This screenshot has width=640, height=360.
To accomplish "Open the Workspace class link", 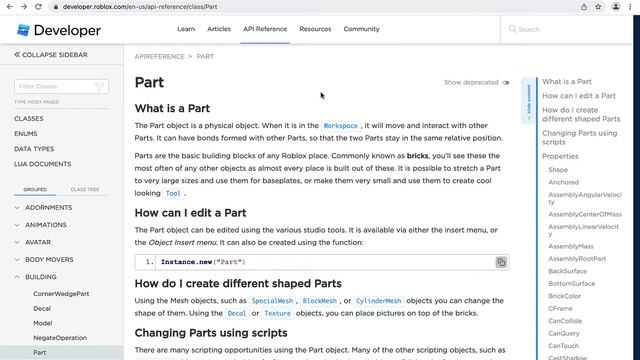I will click(340, 126).
